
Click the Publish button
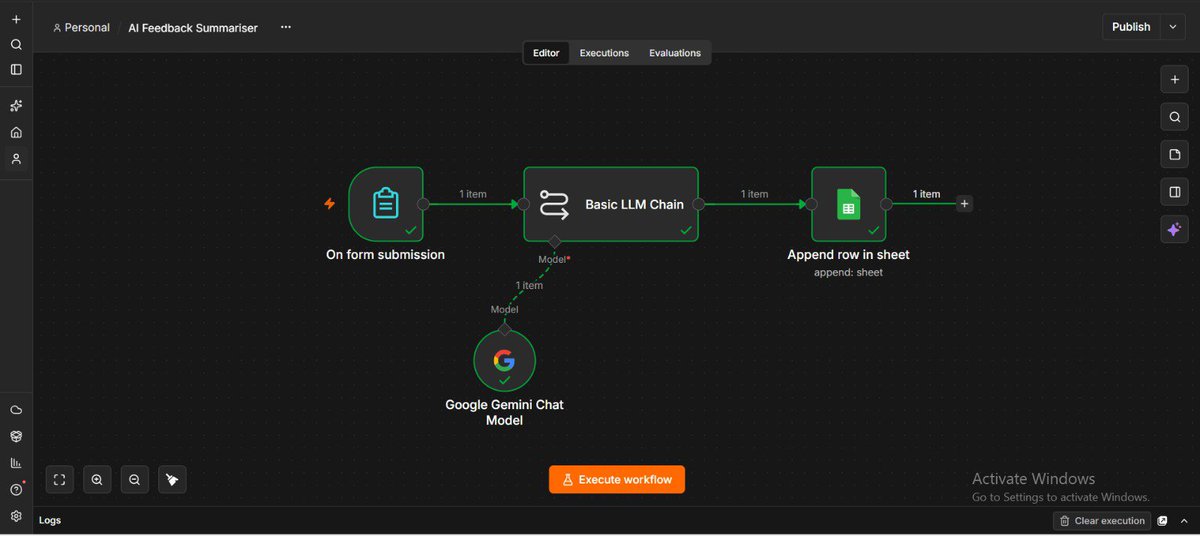1131,27
